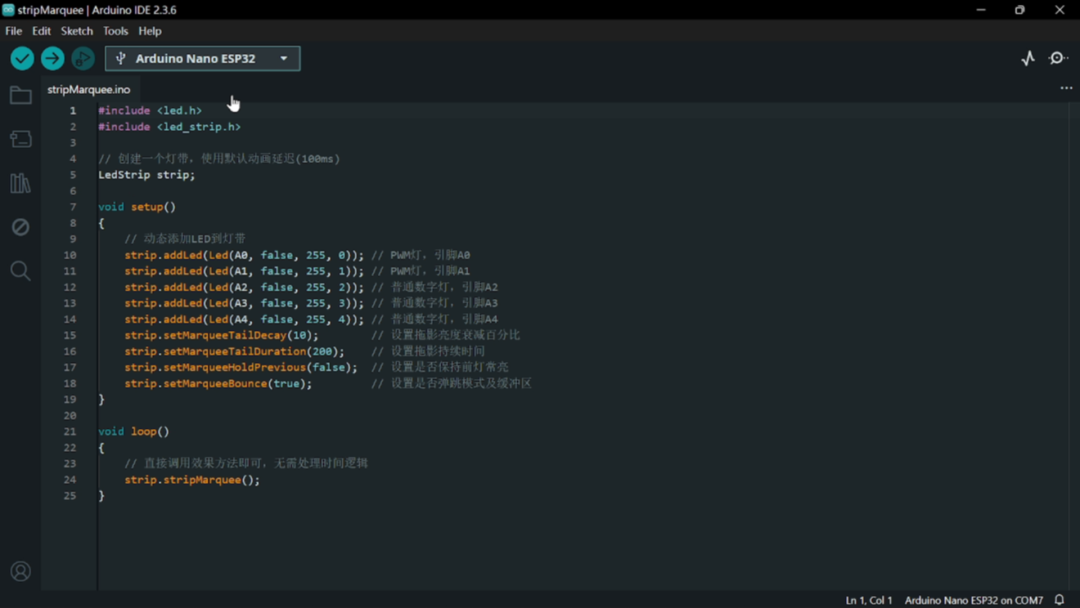
Task: Click the Ln 1, Col 1 cursor position indicator
Action: click(868, 600)
